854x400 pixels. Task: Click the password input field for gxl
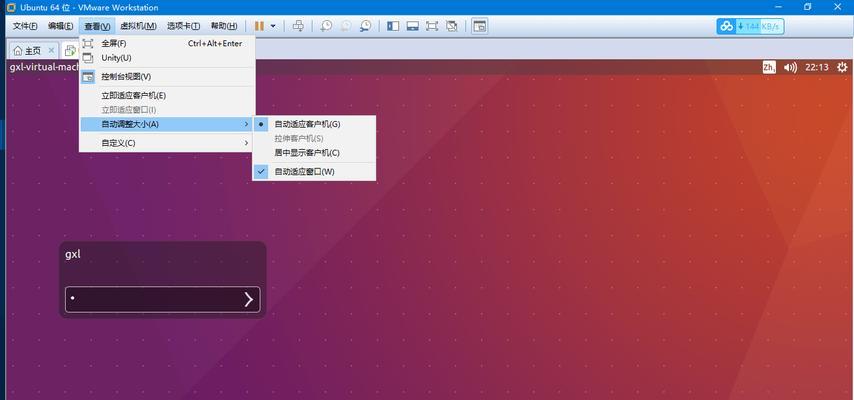tap(162, 299)
